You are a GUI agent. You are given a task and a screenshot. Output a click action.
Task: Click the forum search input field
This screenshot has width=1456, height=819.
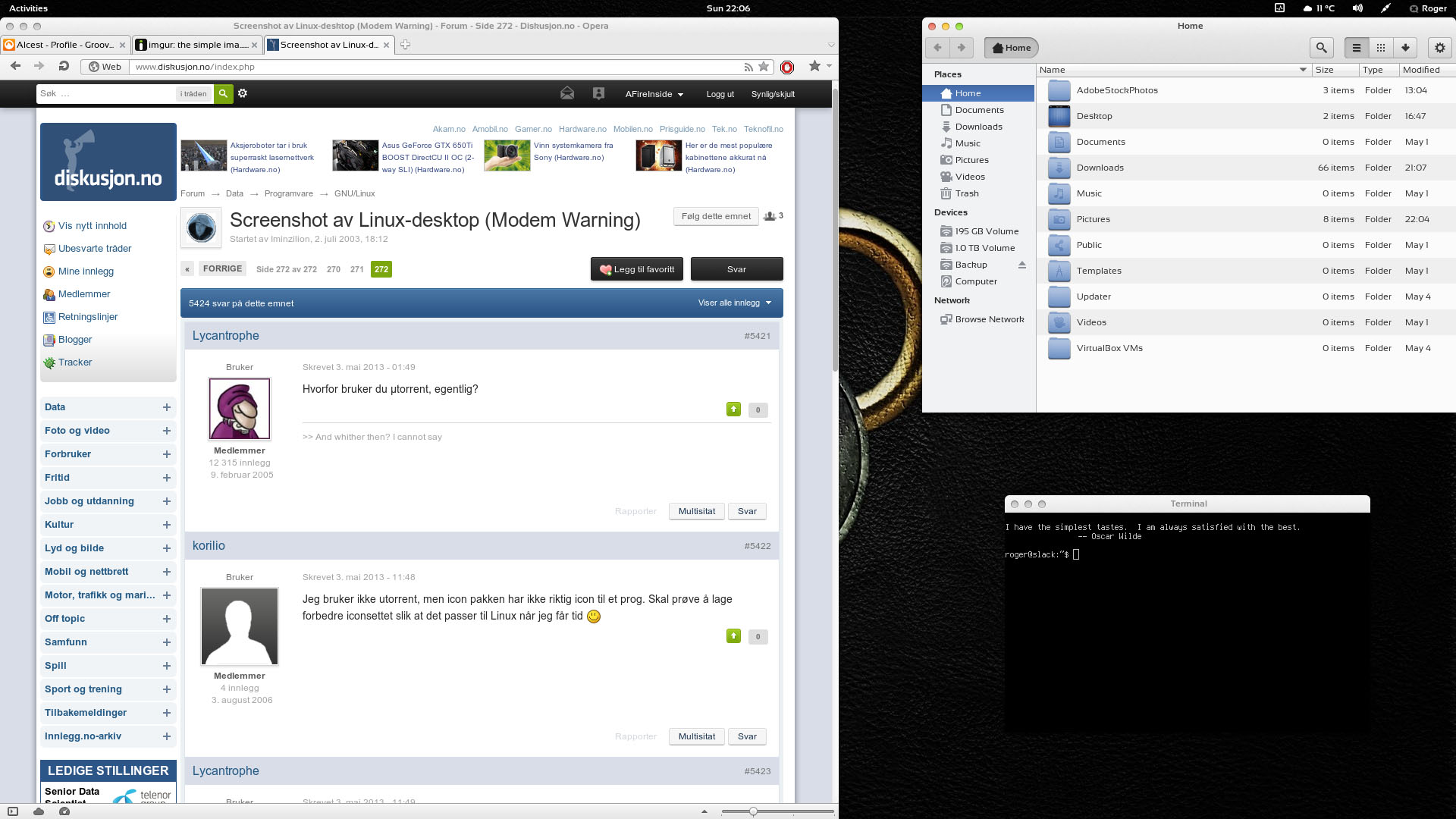pos(106,94)
